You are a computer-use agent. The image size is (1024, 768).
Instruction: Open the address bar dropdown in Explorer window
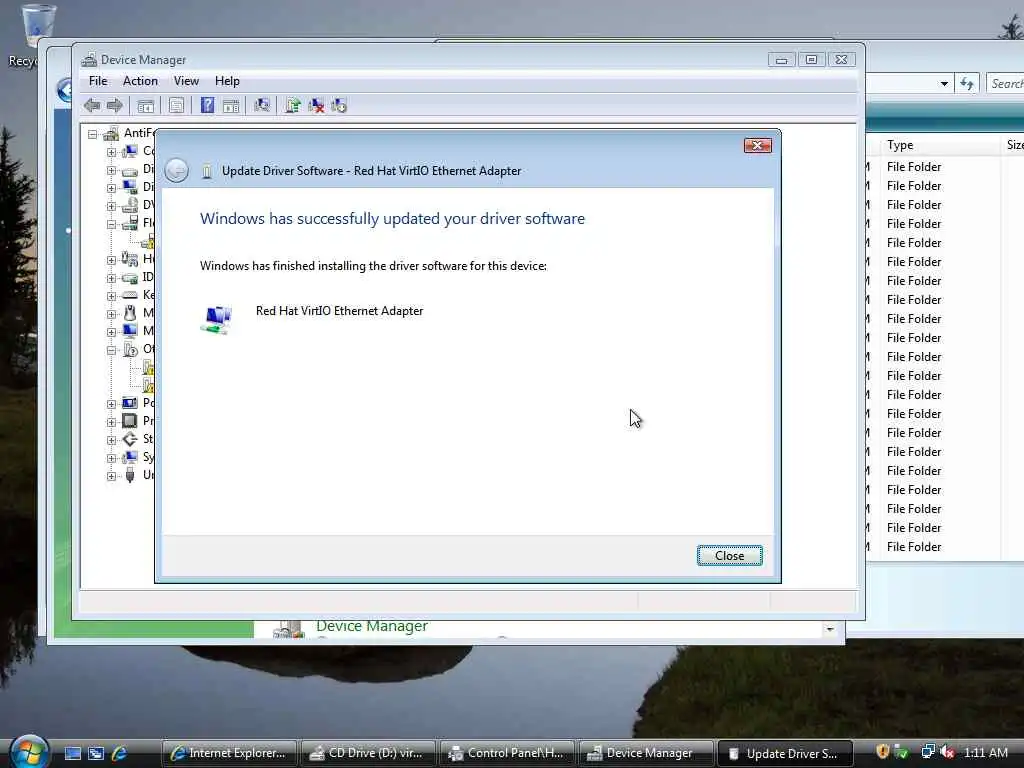(944, 84)
